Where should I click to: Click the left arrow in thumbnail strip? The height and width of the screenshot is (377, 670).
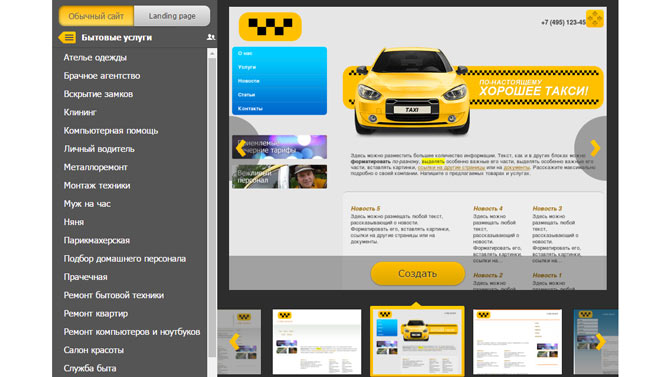(x=234, y=342)
